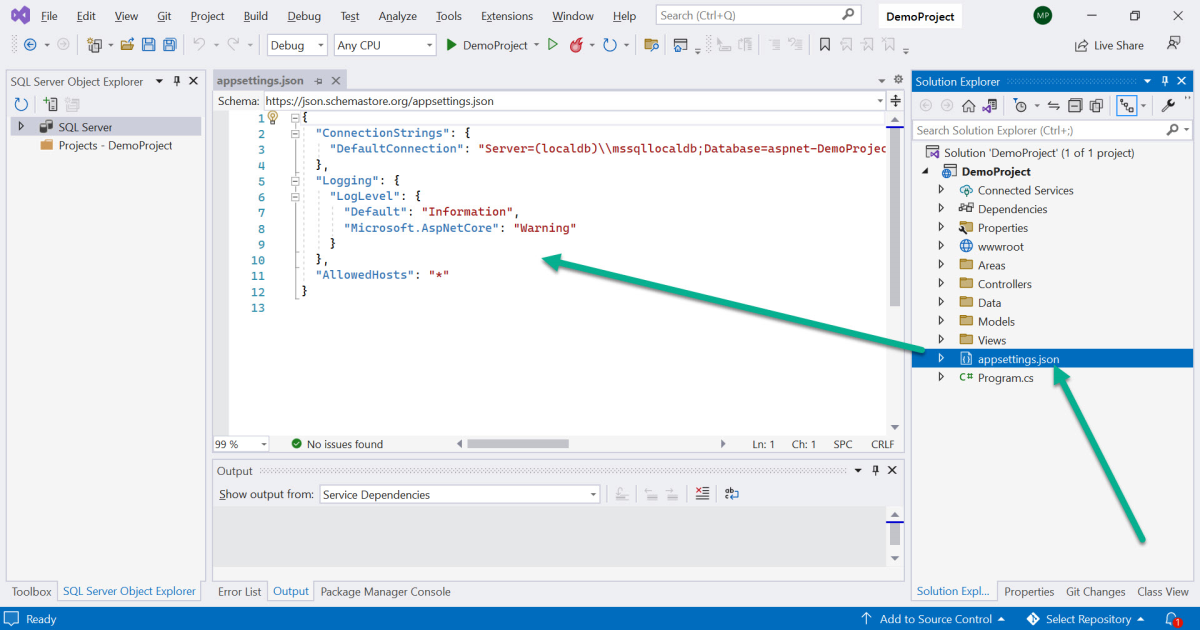Click the Hot Reload flame icon
1200x630 pixels.
pyautogui.click(x=576, y=45)
